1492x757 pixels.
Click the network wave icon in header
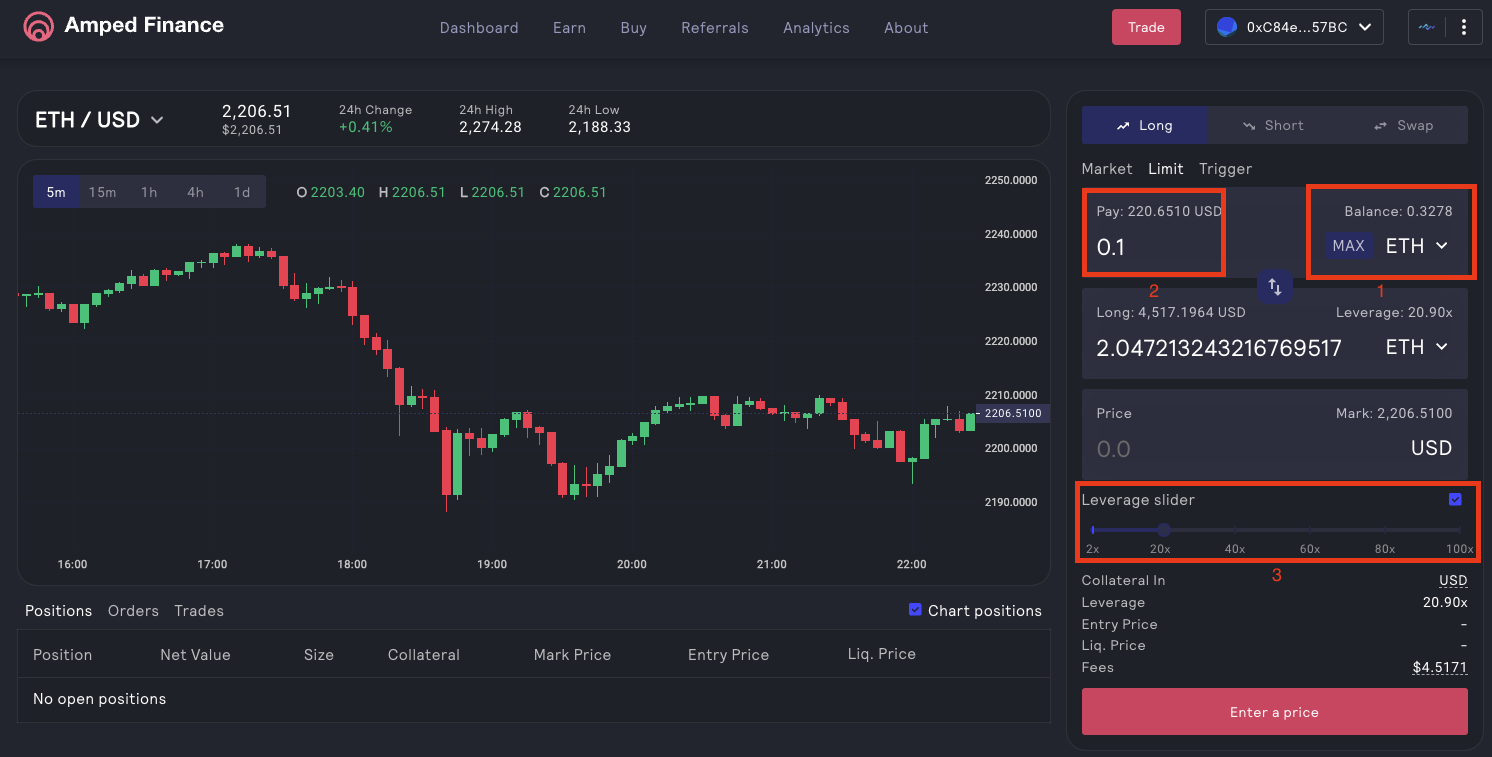[x=1427, y=28]
